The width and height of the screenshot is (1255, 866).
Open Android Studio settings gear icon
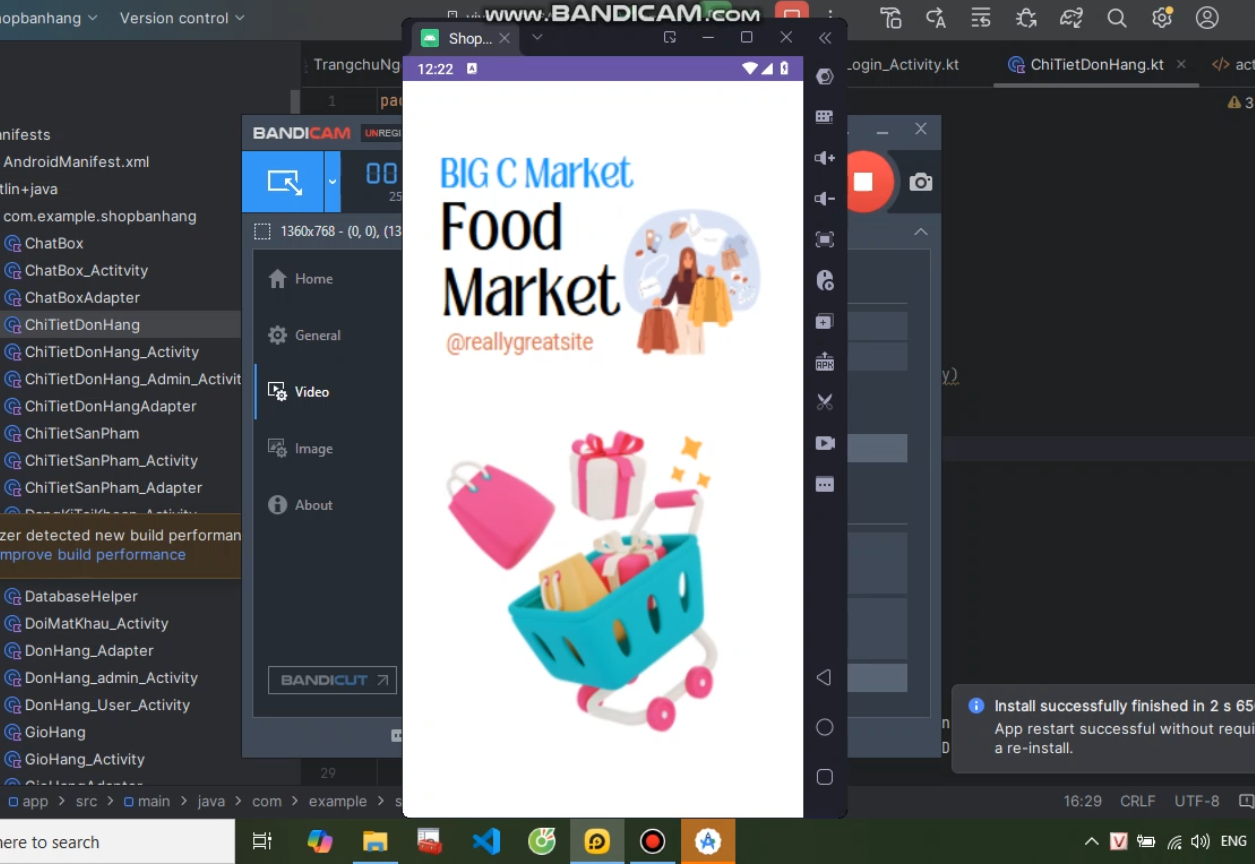[x=1162, y=18]
